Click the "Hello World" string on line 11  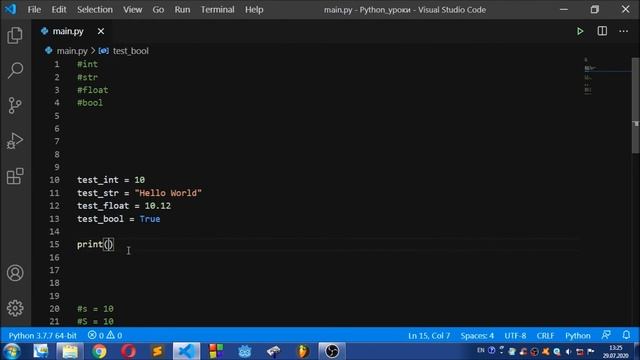click(x=168, y=193)
